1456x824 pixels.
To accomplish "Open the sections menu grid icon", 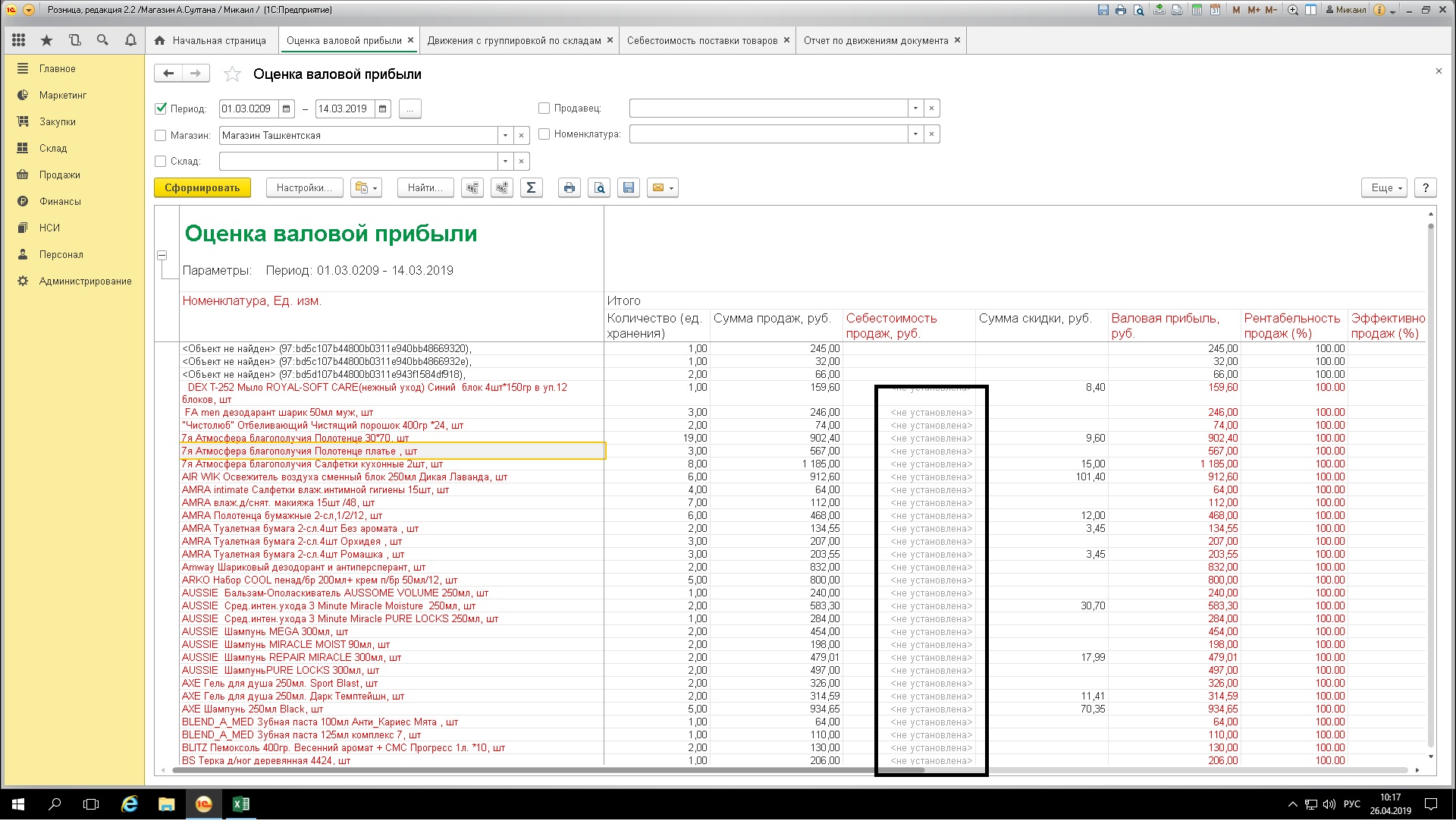I will tap(19, 40).
